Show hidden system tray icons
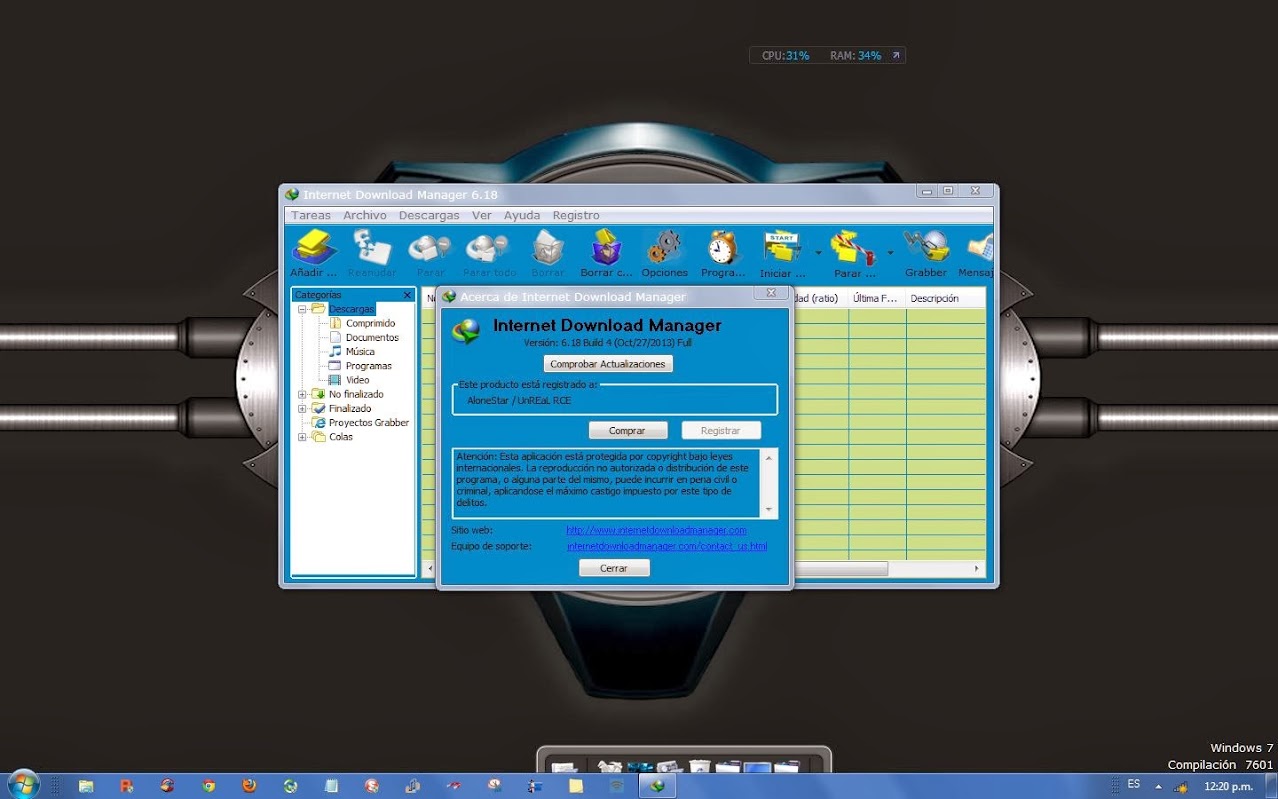This screenshot has height=799, width=1278. [1158, 786]
